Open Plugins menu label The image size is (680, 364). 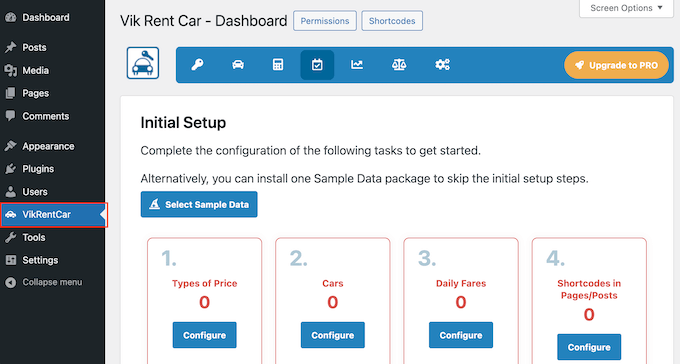[x=38, y=169]
